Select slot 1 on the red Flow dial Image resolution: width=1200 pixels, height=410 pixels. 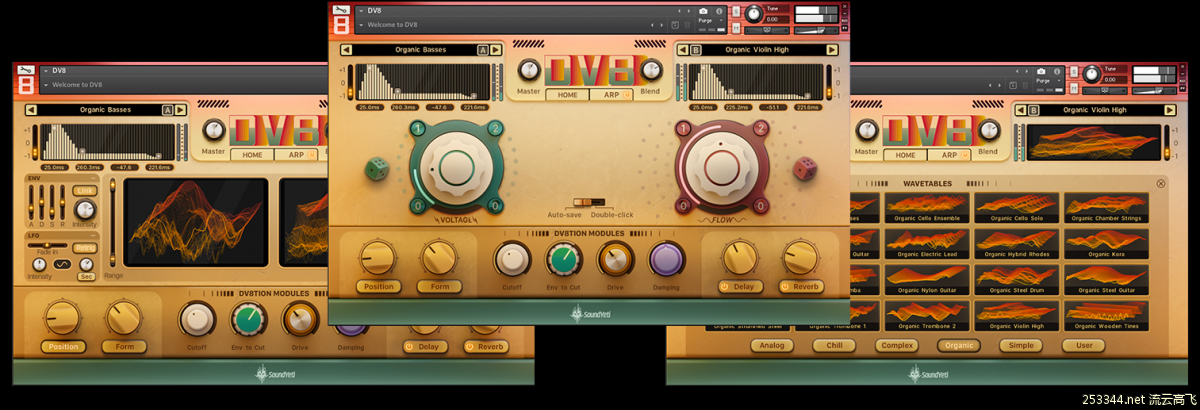(682, 129)
